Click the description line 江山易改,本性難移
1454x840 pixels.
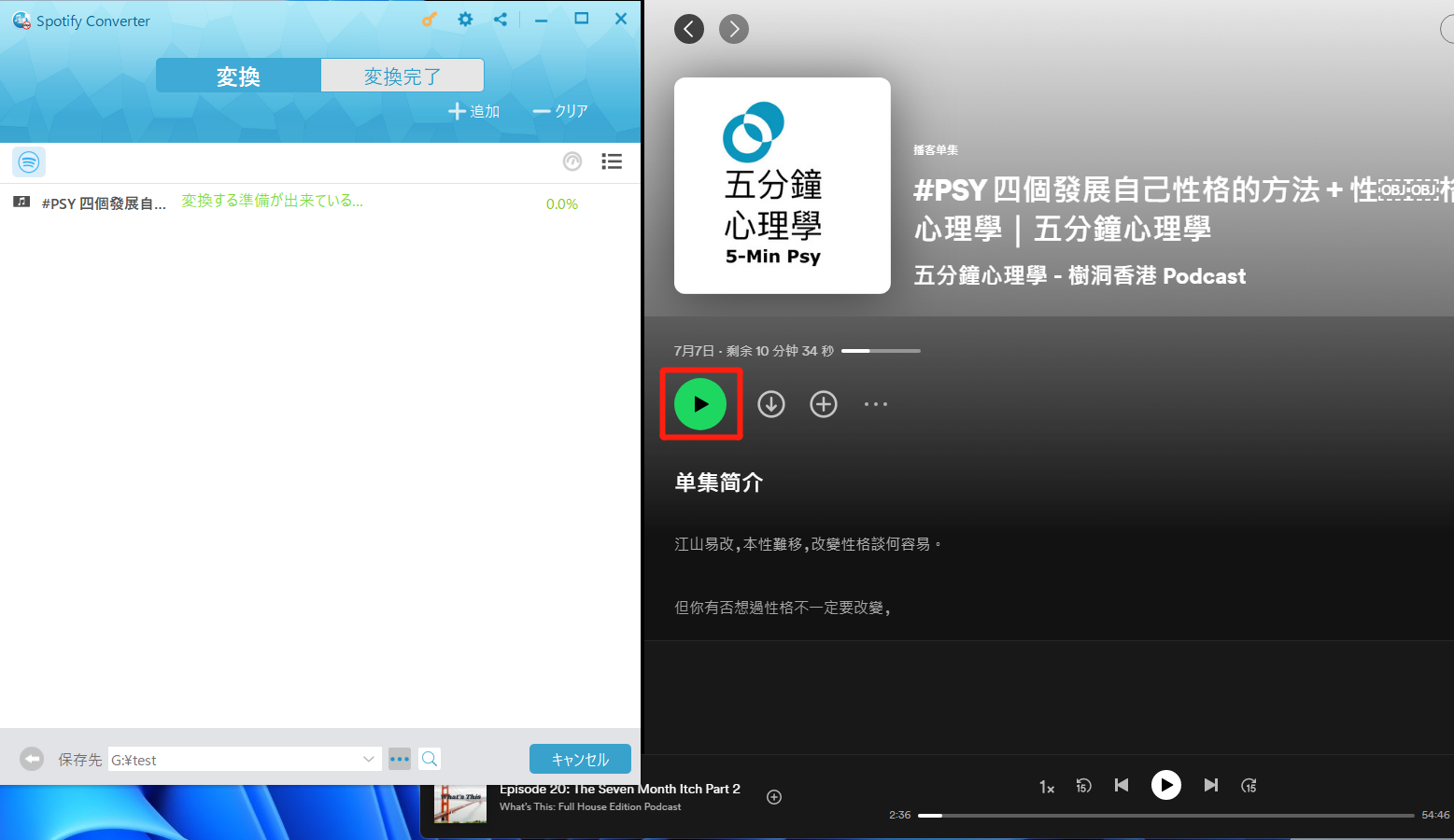pos(808,544)
